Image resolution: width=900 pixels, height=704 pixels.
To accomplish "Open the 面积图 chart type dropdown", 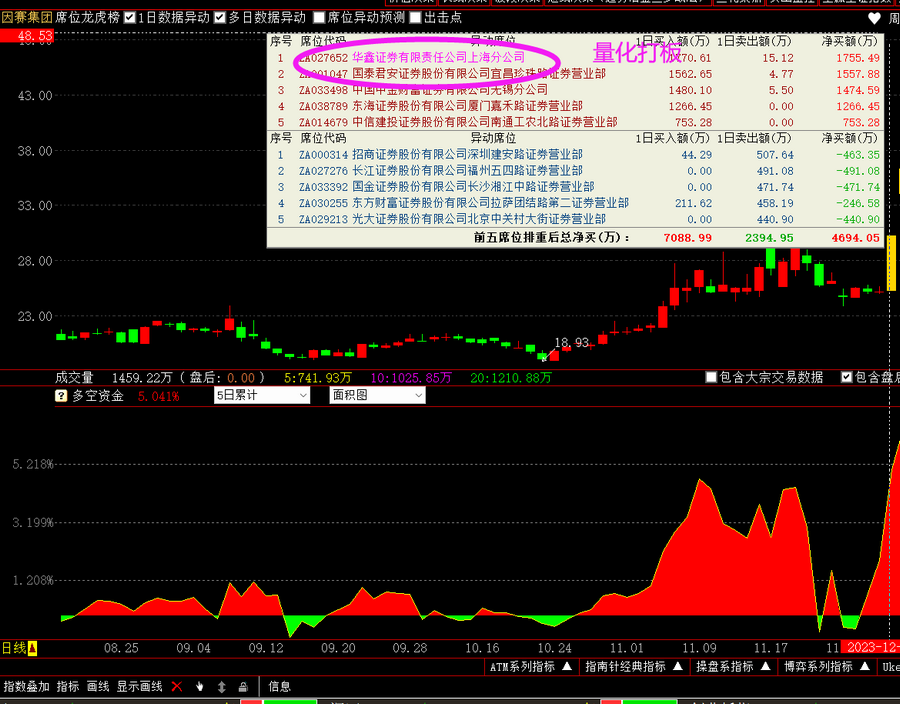I will click(377, 395).
